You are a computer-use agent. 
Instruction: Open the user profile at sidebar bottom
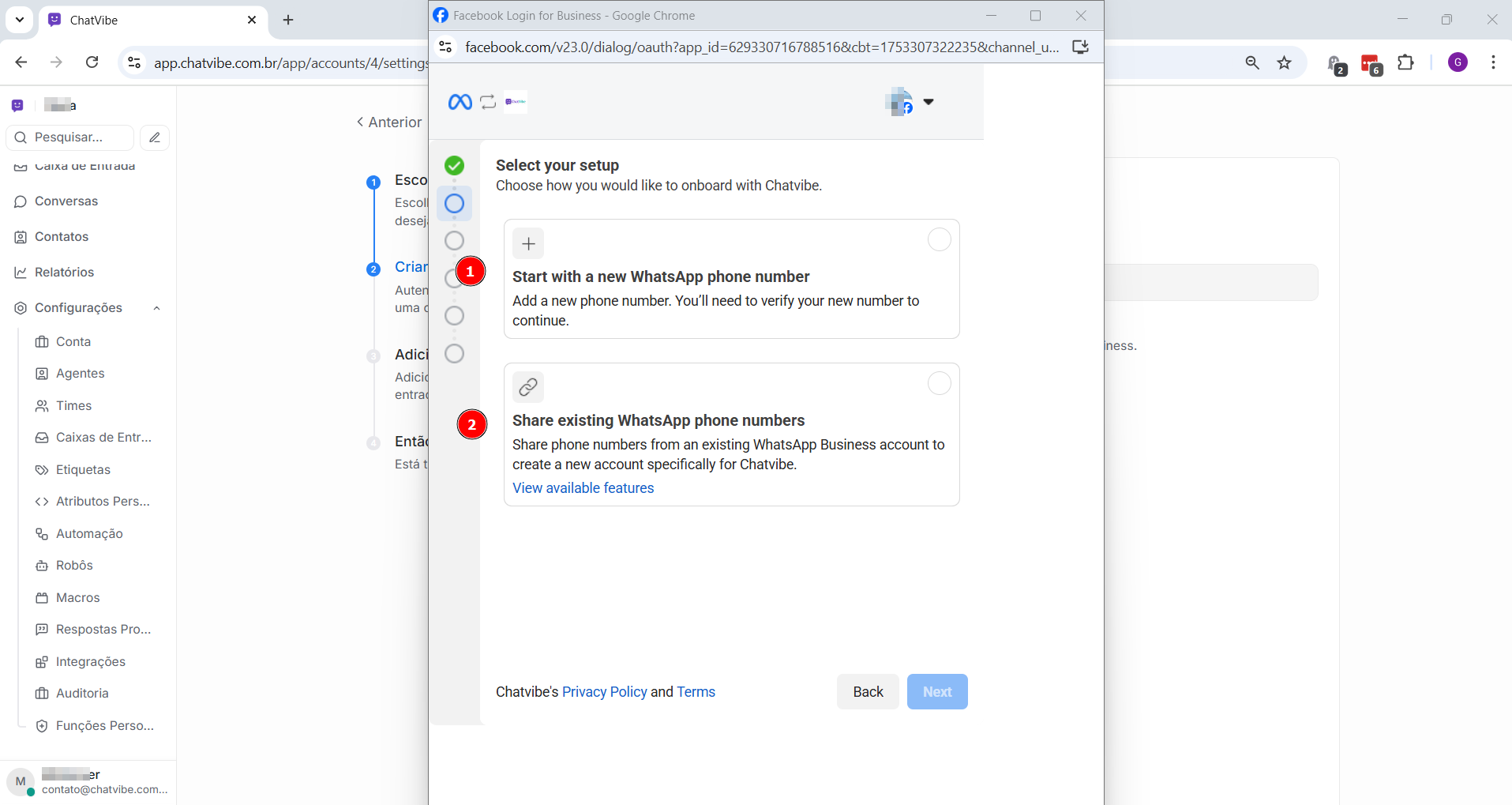pyautogui.click(x=88, y=782)
